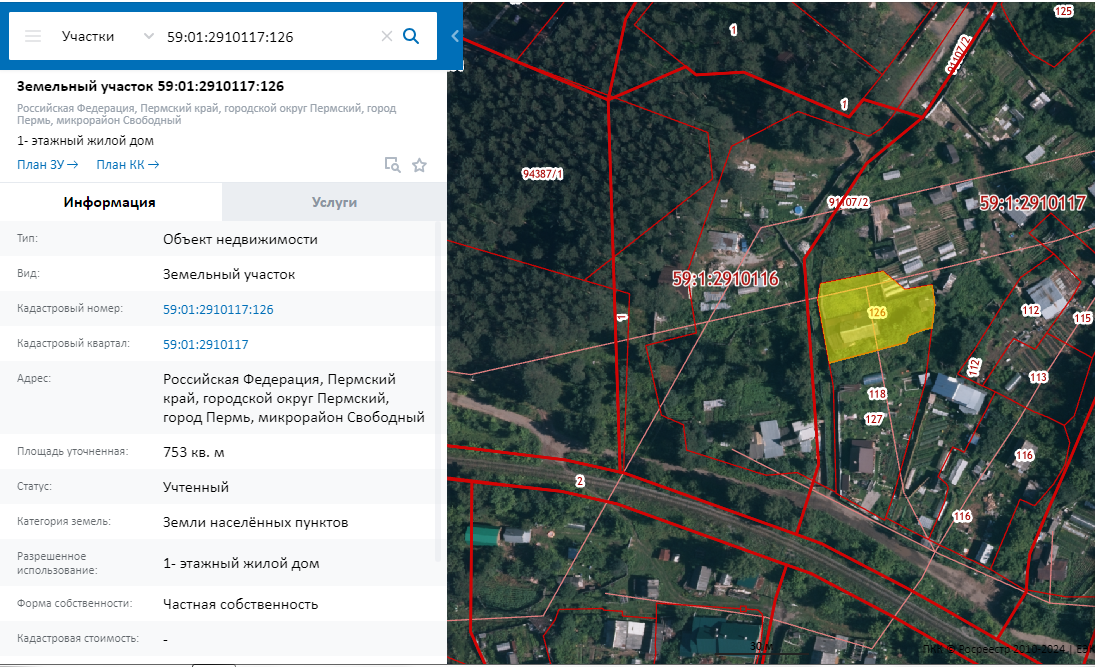Select the Земли населённых пунктов value
The image size is (1095, 667).
(x=256, y=522)
